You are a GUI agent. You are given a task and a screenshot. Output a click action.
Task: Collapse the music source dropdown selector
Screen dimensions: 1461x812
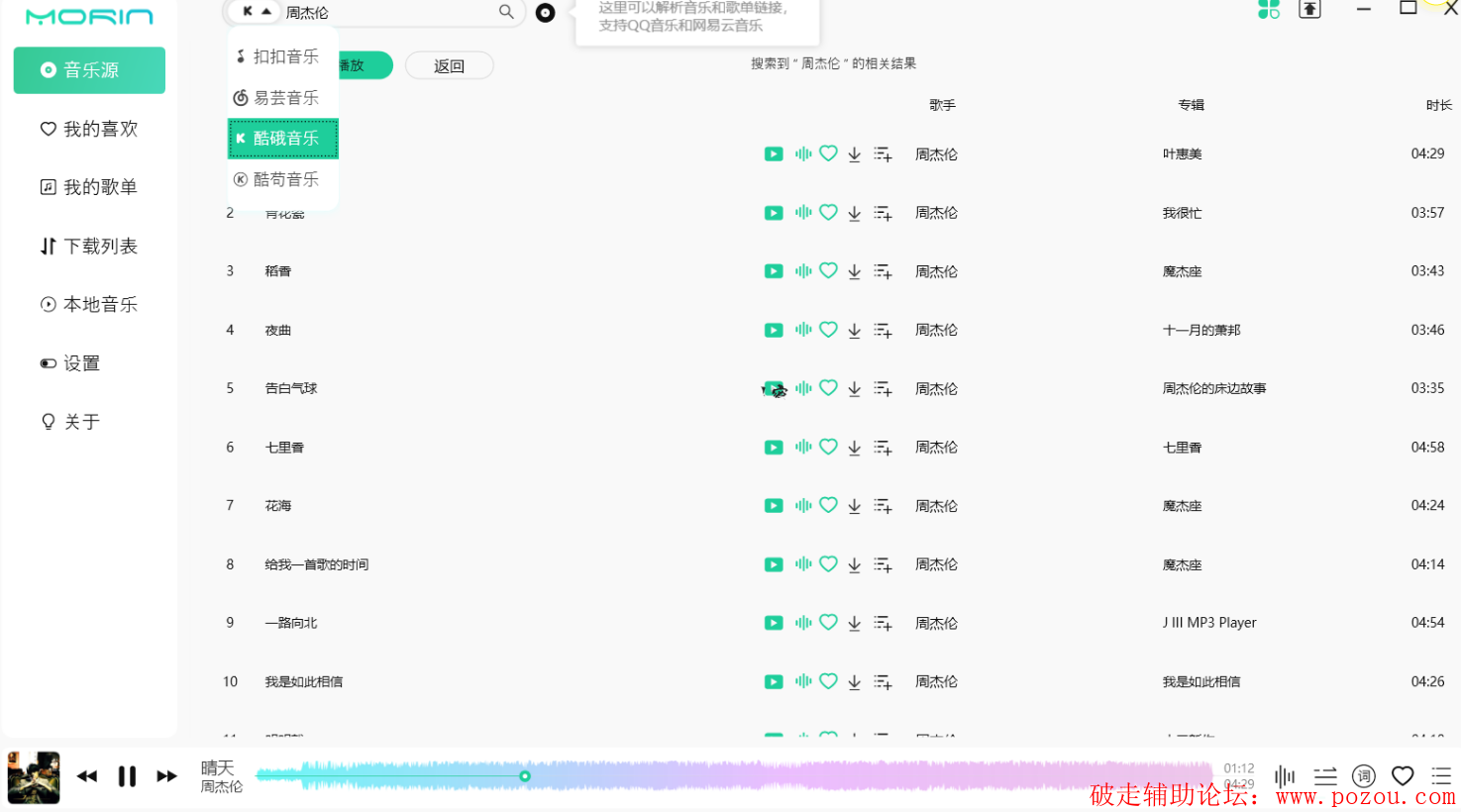(256, 12)
